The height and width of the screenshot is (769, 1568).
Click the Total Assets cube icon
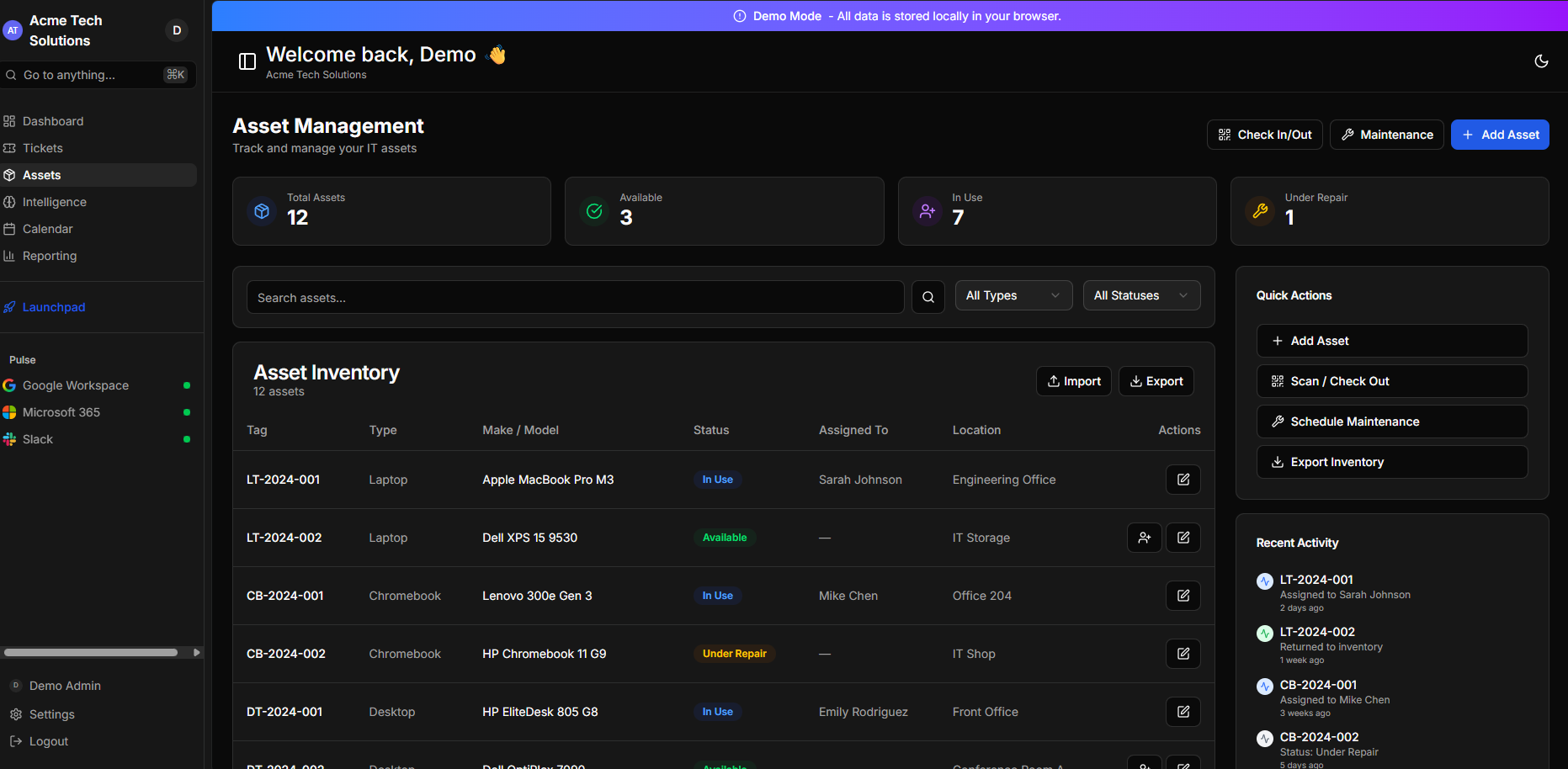tap(262, 211)
